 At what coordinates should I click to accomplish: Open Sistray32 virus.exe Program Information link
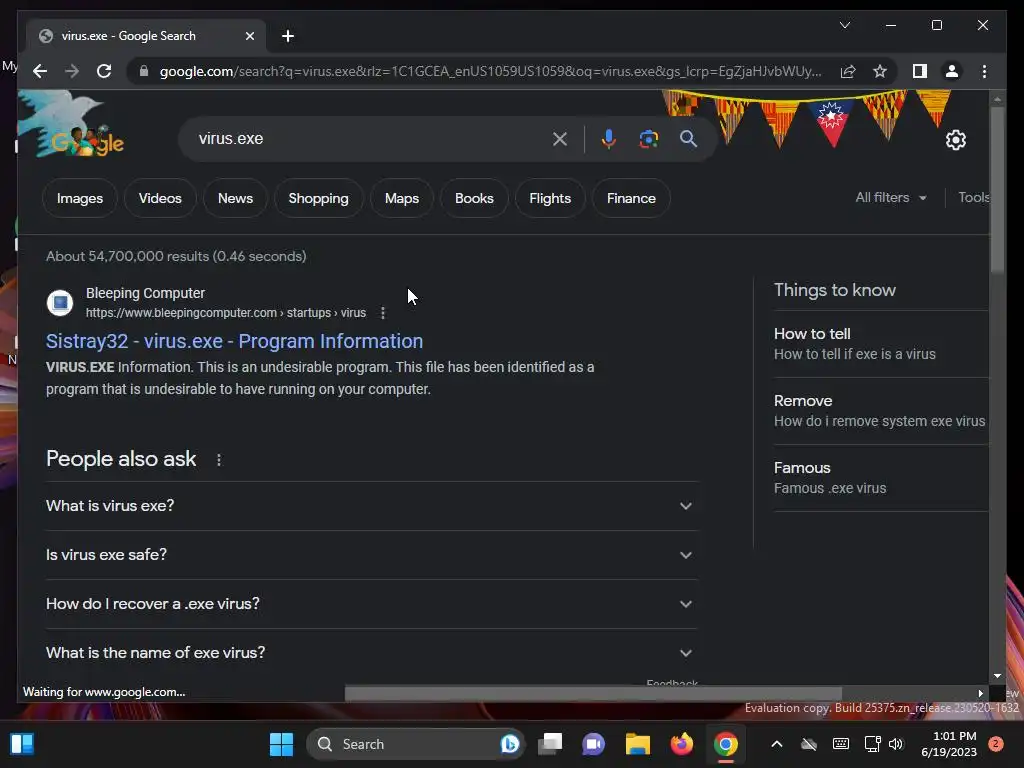point(234,341)
